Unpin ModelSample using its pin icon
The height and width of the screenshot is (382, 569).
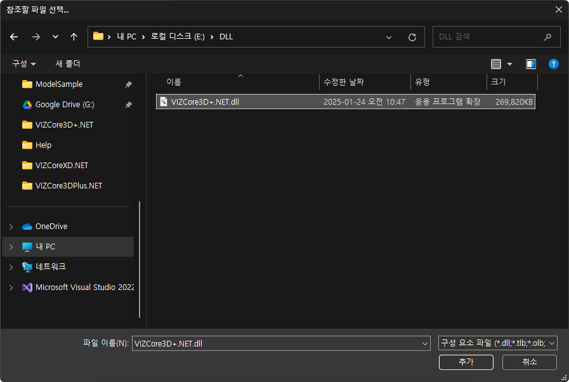(128, 84)
